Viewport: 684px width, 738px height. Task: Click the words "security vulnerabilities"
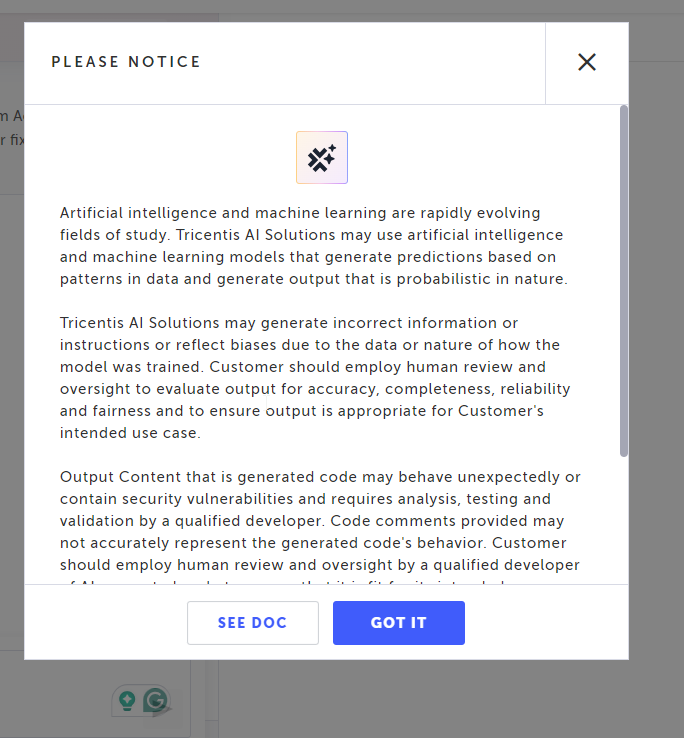coord(207,499)
